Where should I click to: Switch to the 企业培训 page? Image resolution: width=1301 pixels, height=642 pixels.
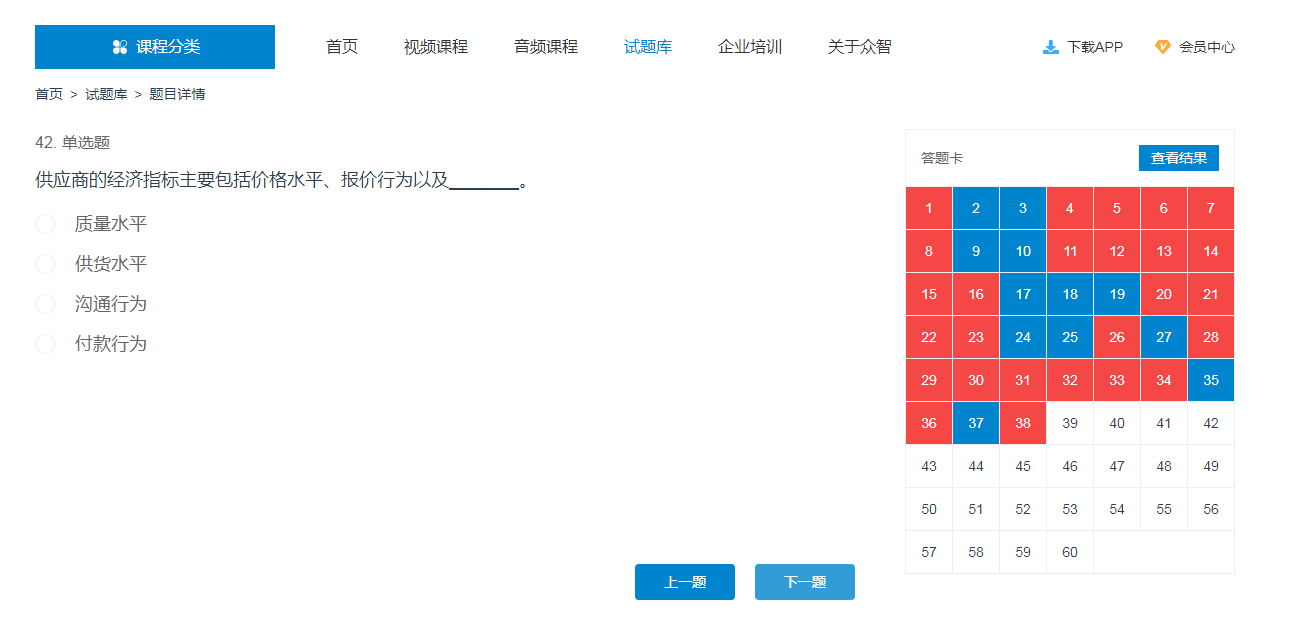749,47
